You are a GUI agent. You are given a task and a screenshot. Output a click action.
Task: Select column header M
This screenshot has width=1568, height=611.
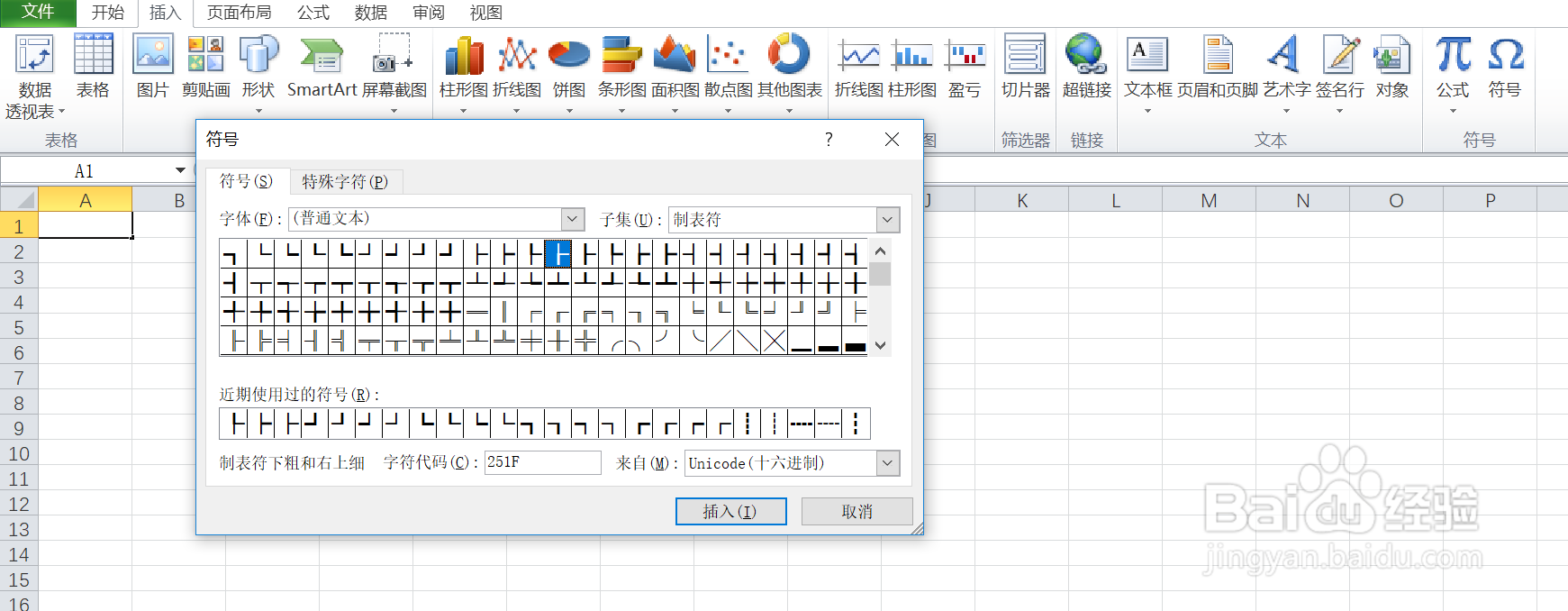[1209, 200]
